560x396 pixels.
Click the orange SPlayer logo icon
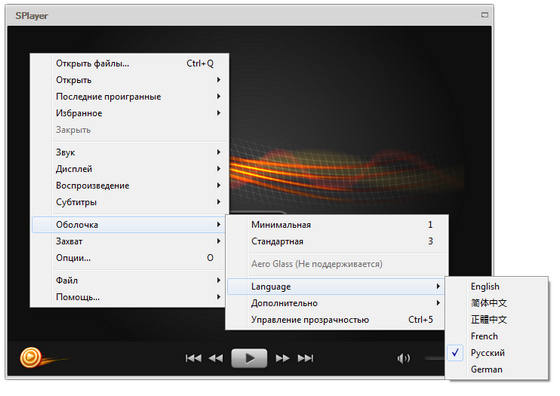[31, 357]
